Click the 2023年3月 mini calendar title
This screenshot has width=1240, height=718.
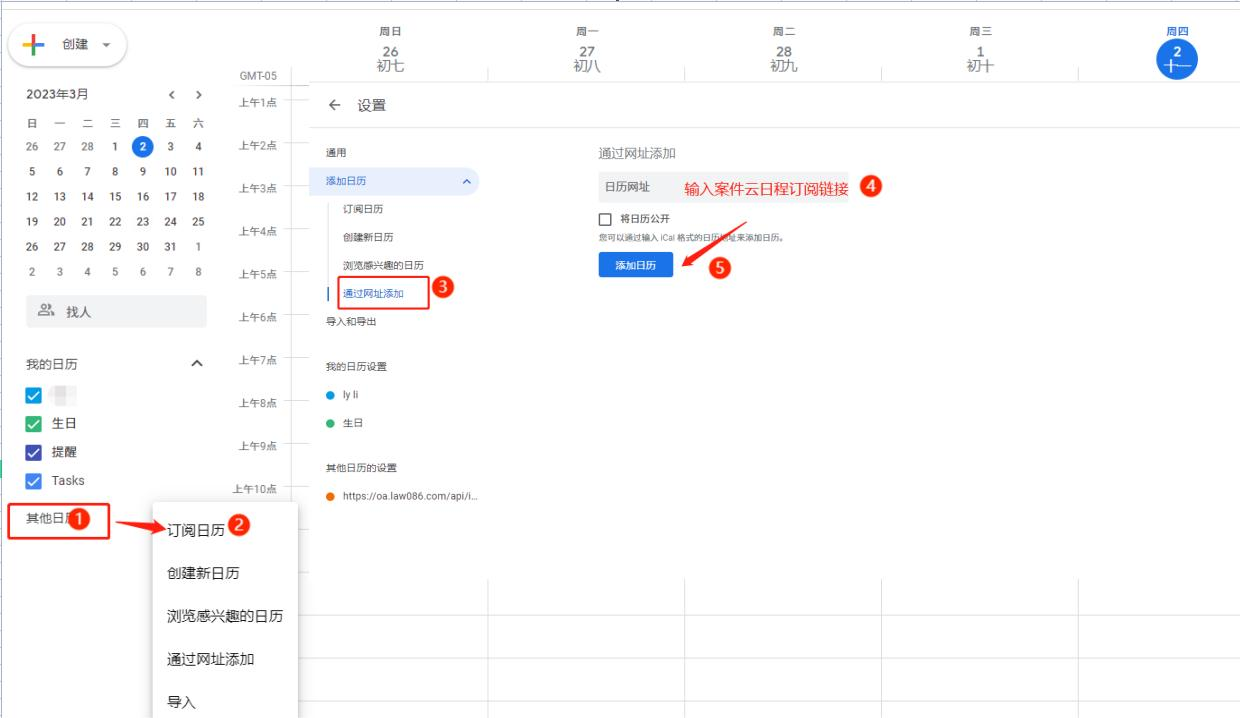[x=57, y=95]
